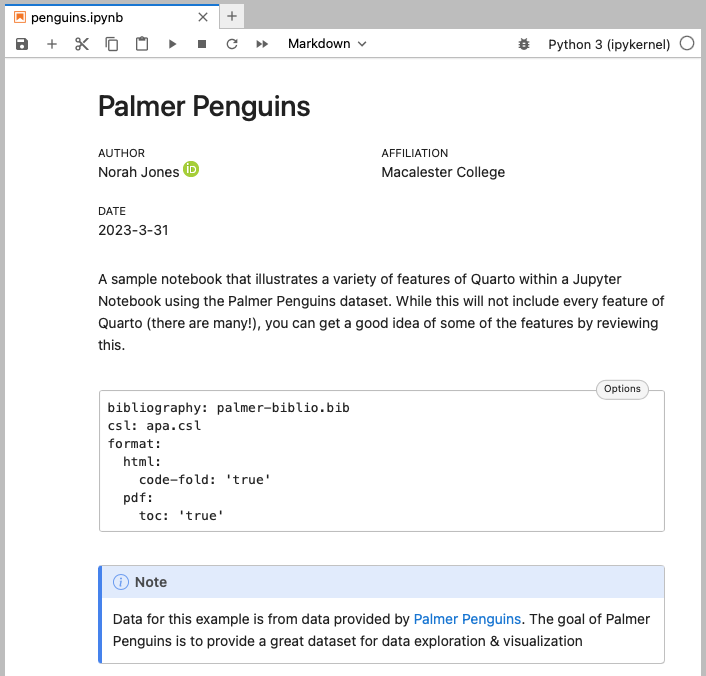
Task: Interrupt the kernel with stop icon
Action: tap(202, 44)
